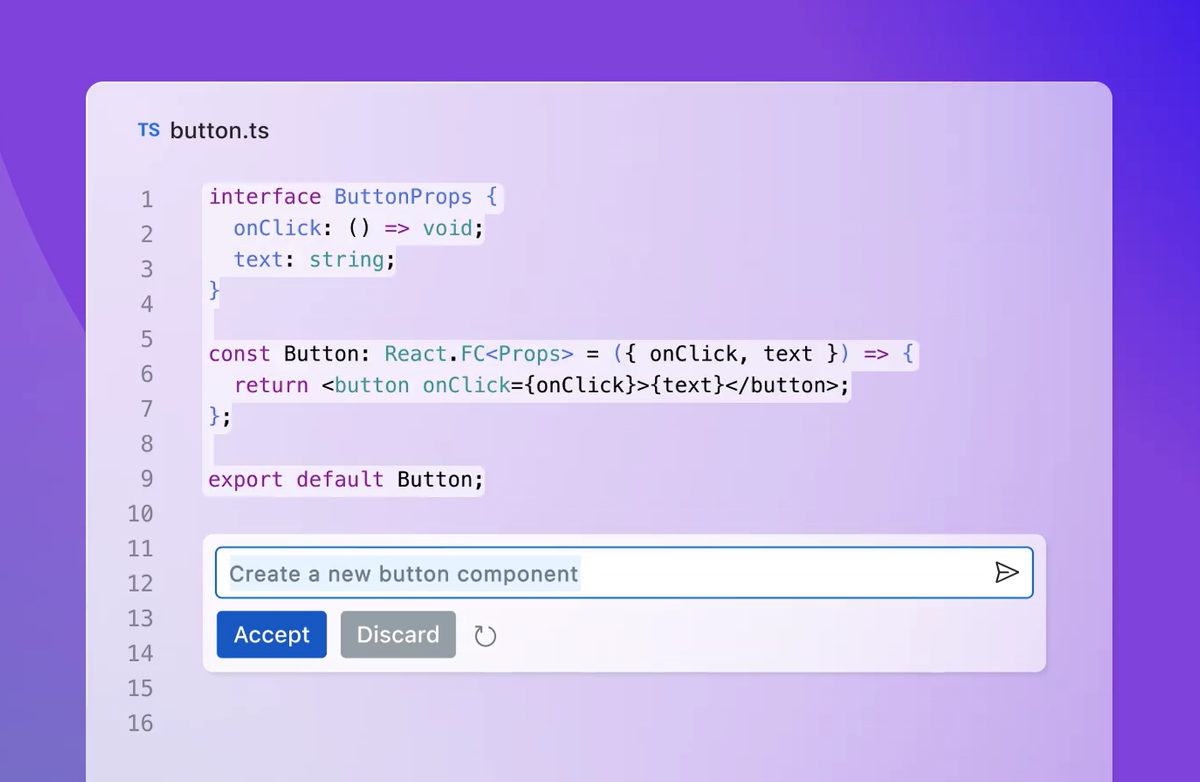Click the regenerate response icon
The image size is (1200, 782).
click(486, 634)
